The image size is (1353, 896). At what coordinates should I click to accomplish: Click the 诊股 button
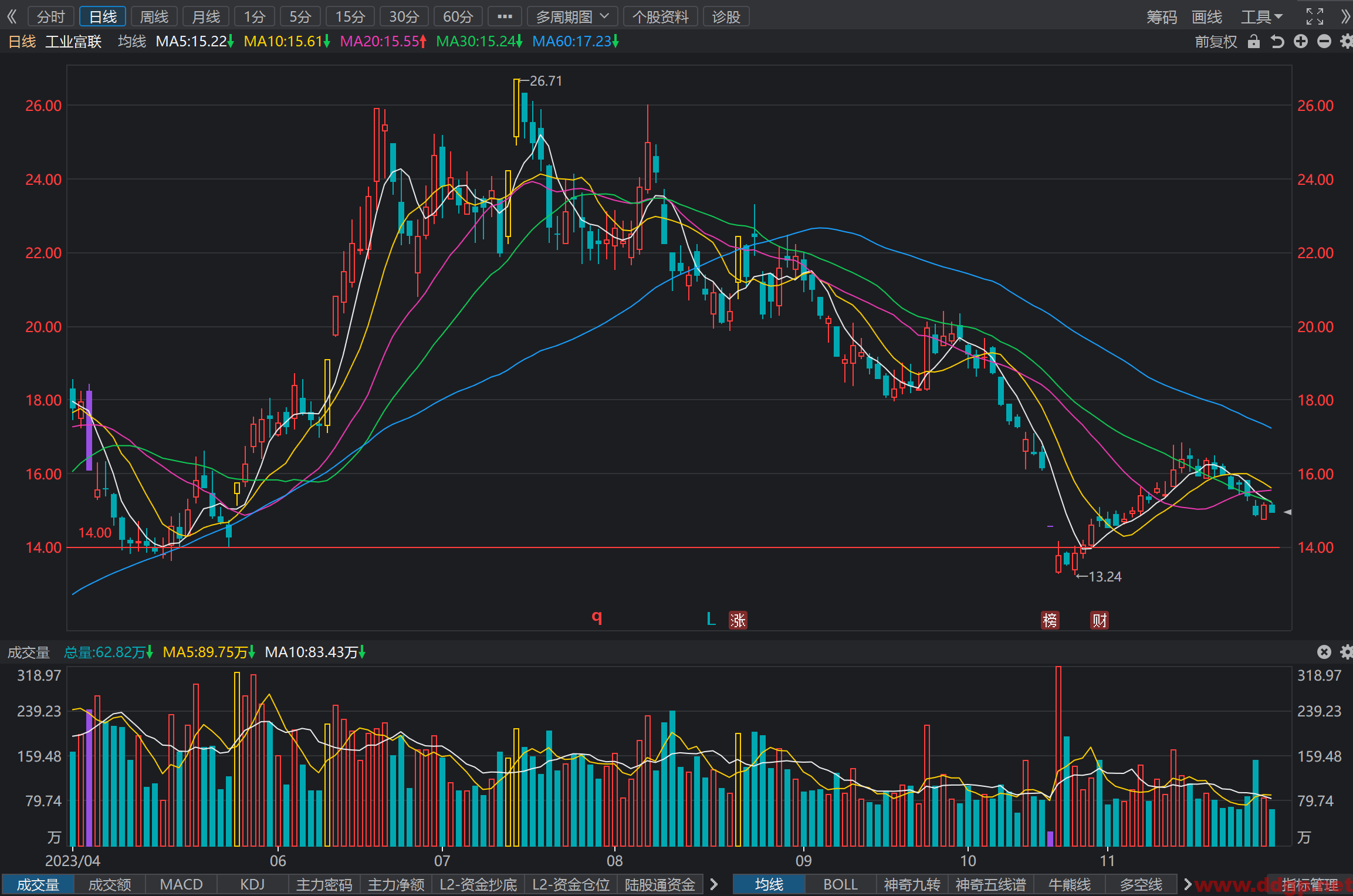(x=726, y=16)
